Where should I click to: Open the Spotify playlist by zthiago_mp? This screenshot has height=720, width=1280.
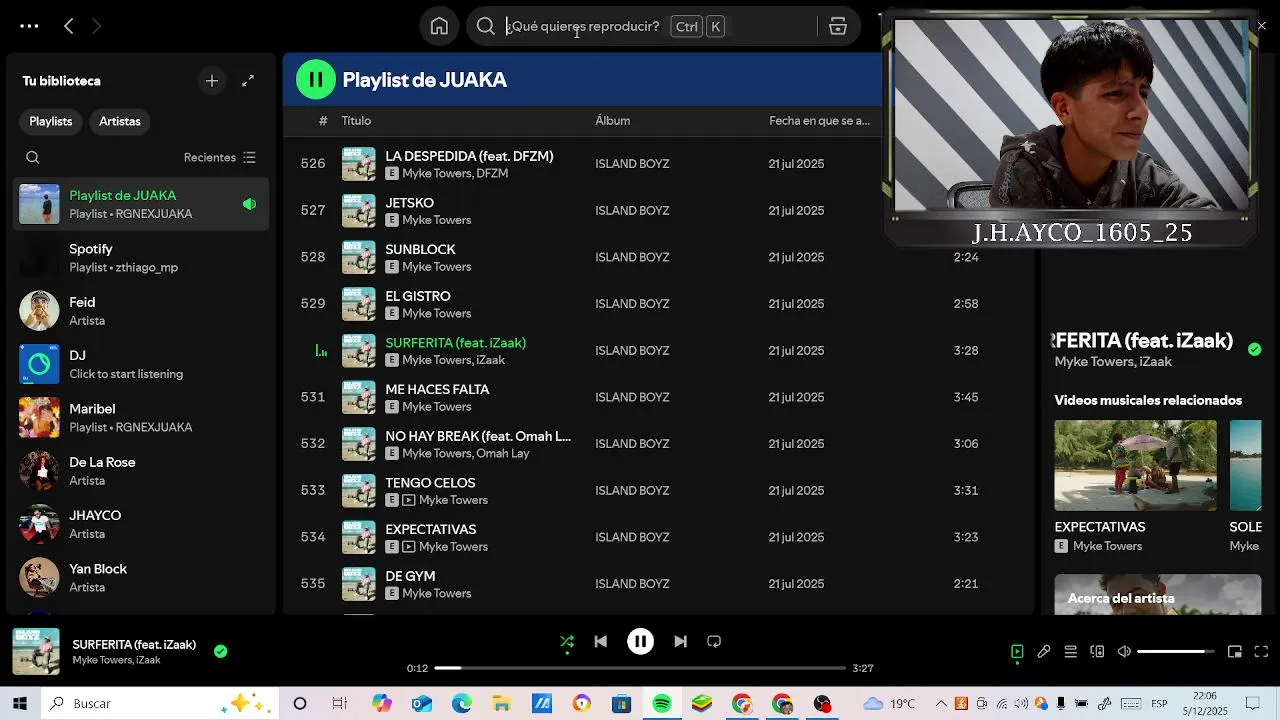tap(141, 258)
